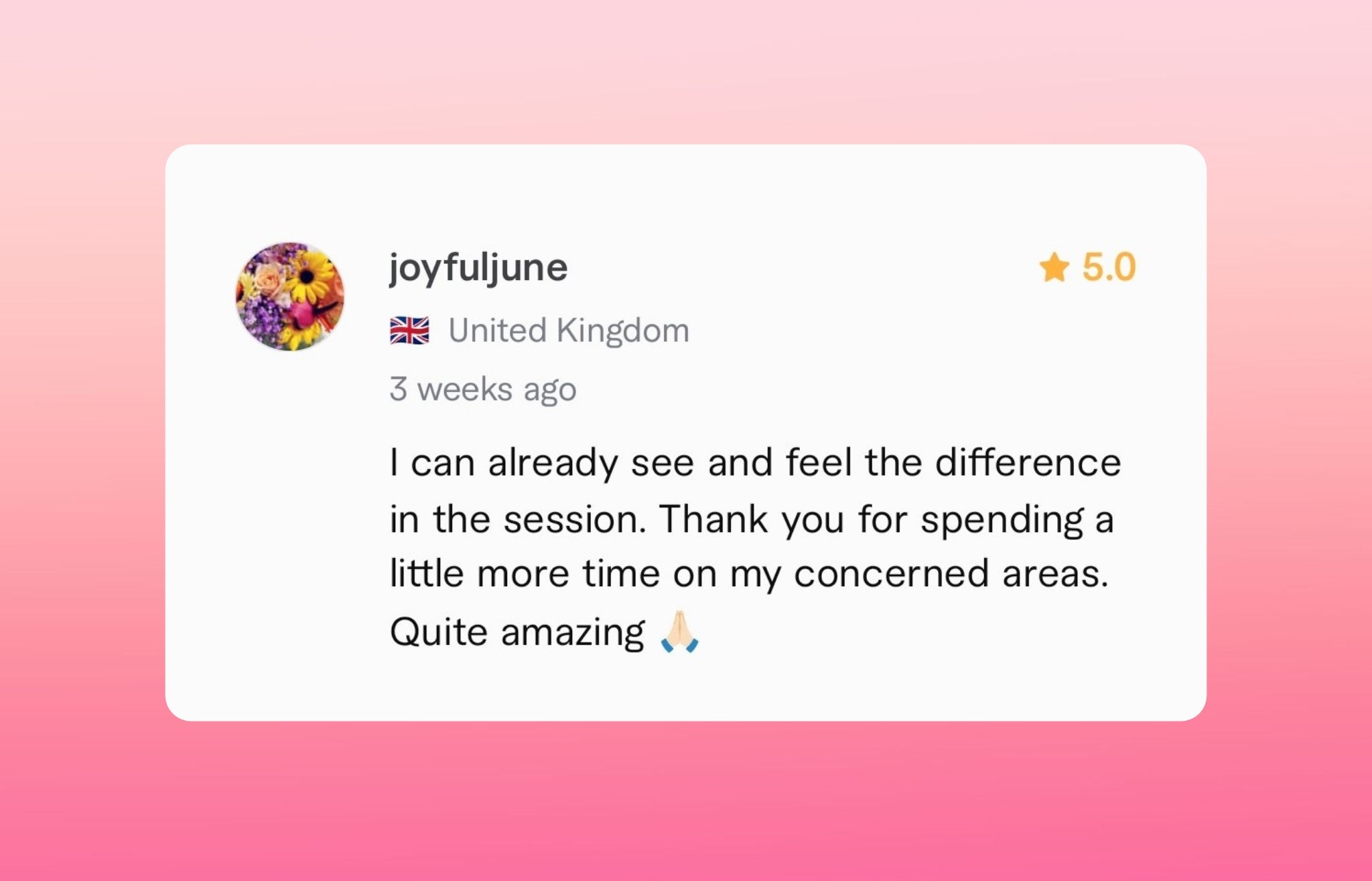Select the United Kingdom country label
The width and height of the screenshot is (1372, 881).
pyautogui.click(x=569, y=330)
